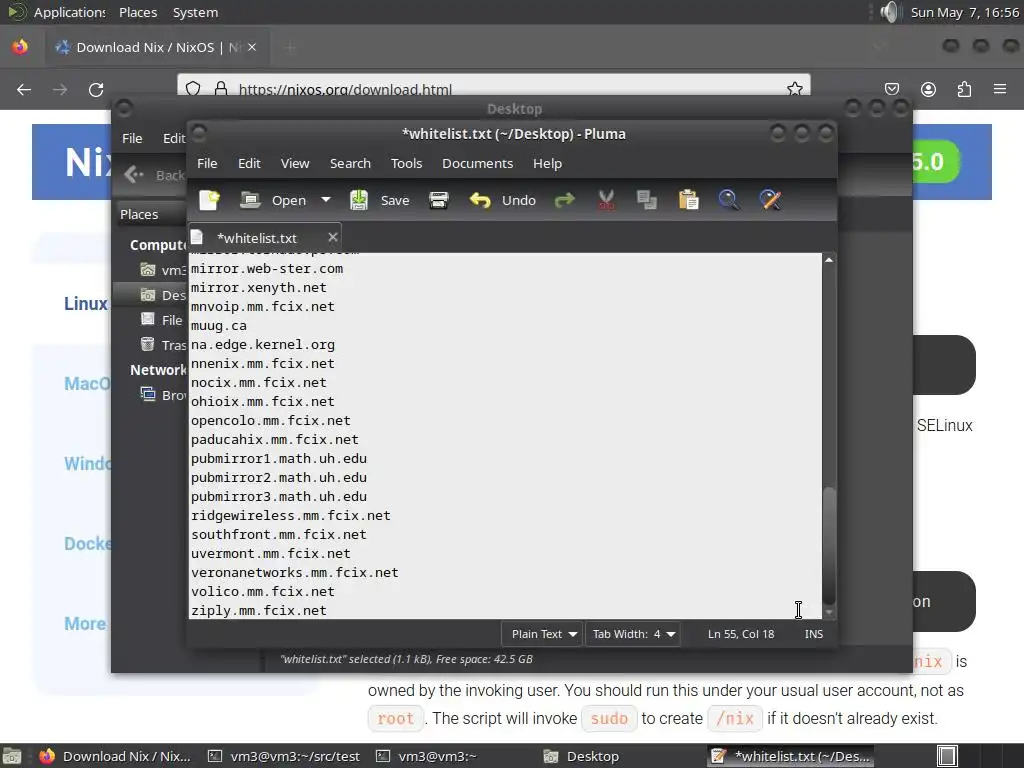The width and height of the screenshot is (1024, 768).
Task: Click the Pocket save icon in Firefox
Action: click(892, 89)
